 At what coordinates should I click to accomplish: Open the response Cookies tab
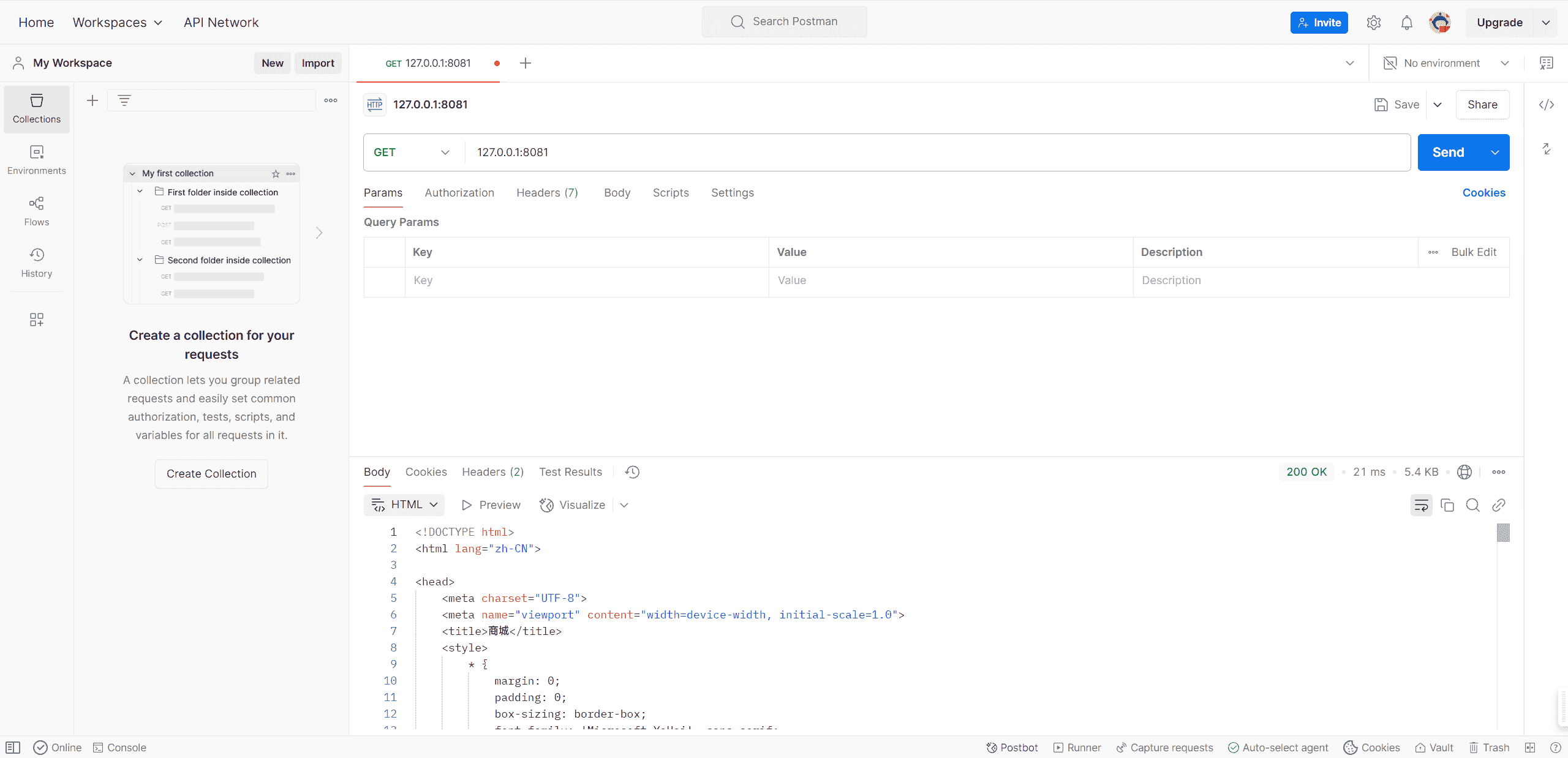pos(426,472)
